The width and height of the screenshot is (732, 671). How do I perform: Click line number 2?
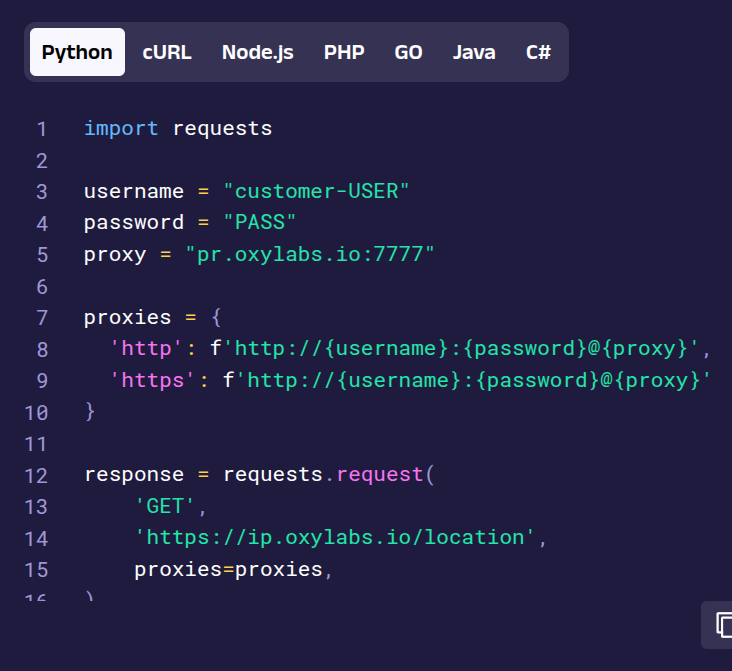[42, 161]
